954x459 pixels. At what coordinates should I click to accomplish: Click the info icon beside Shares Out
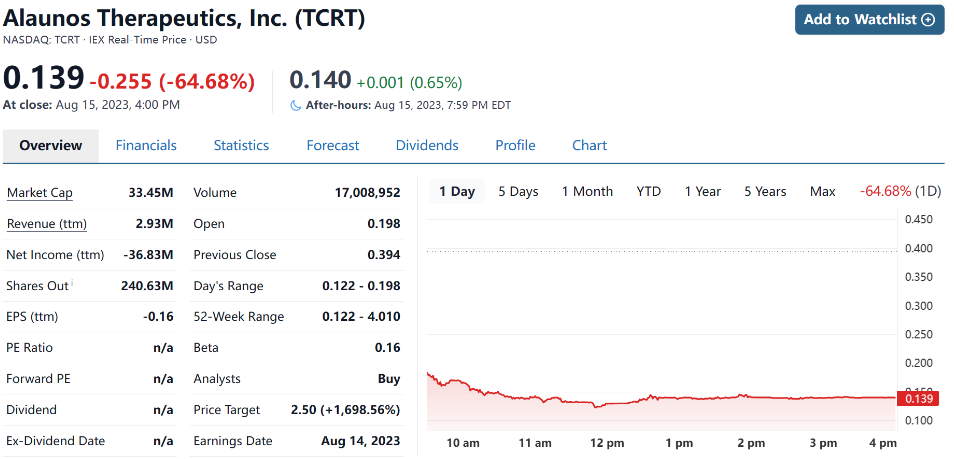(x=73, y=284)
